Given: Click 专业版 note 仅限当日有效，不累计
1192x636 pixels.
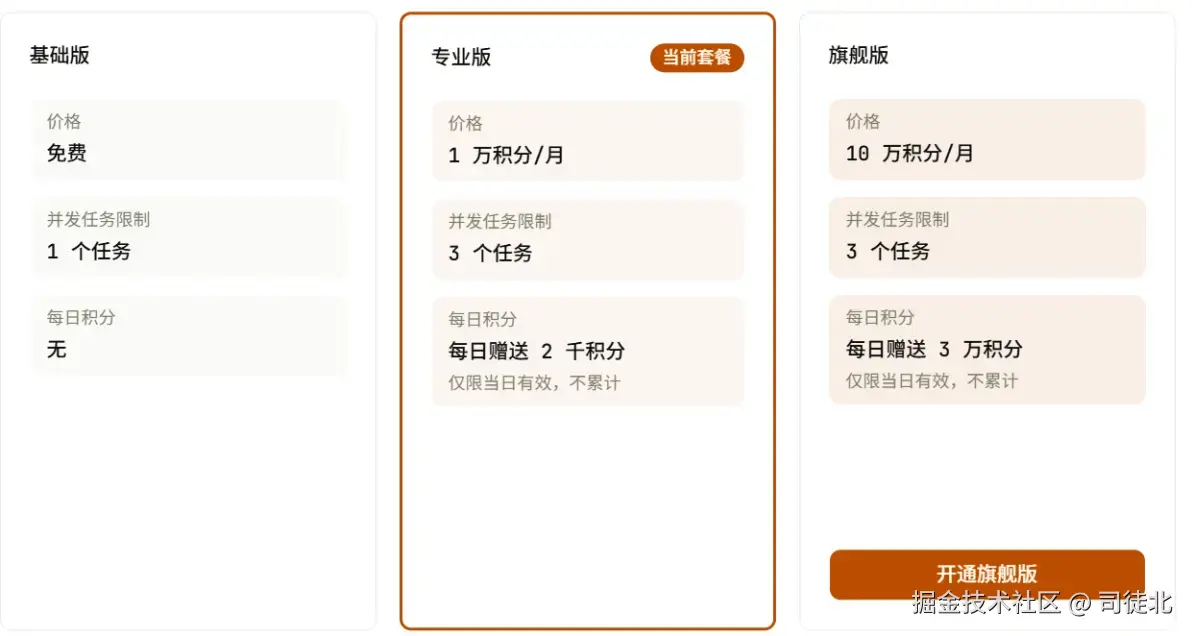Looking at the screenshot, I should pyautogui.click(x=534, y=383).
